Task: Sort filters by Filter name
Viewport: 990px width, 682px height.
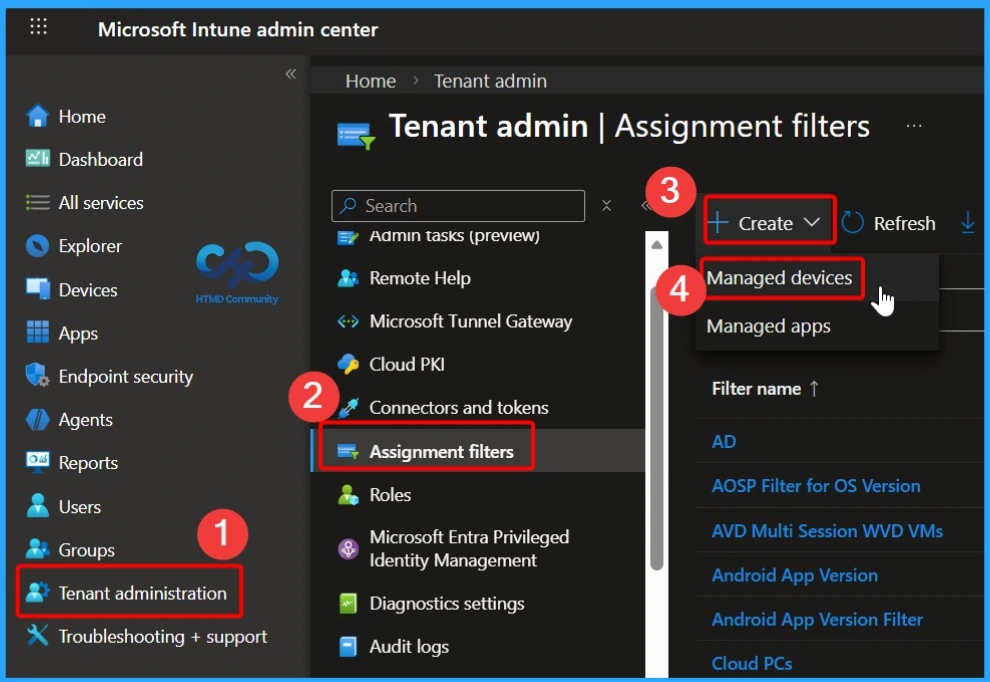Action: 763,388
